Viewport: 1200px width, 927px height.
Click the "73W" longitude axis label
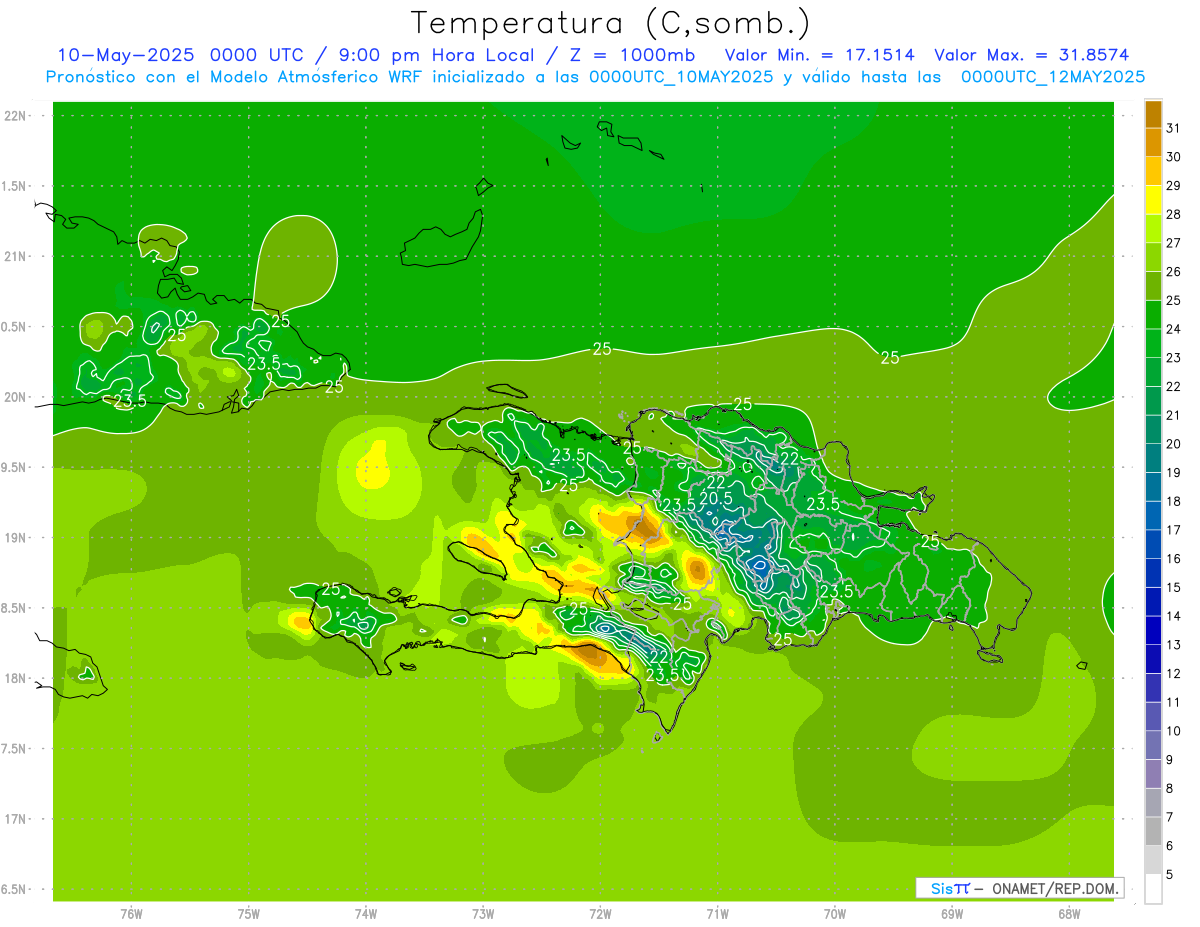click(x=483, y=914)
